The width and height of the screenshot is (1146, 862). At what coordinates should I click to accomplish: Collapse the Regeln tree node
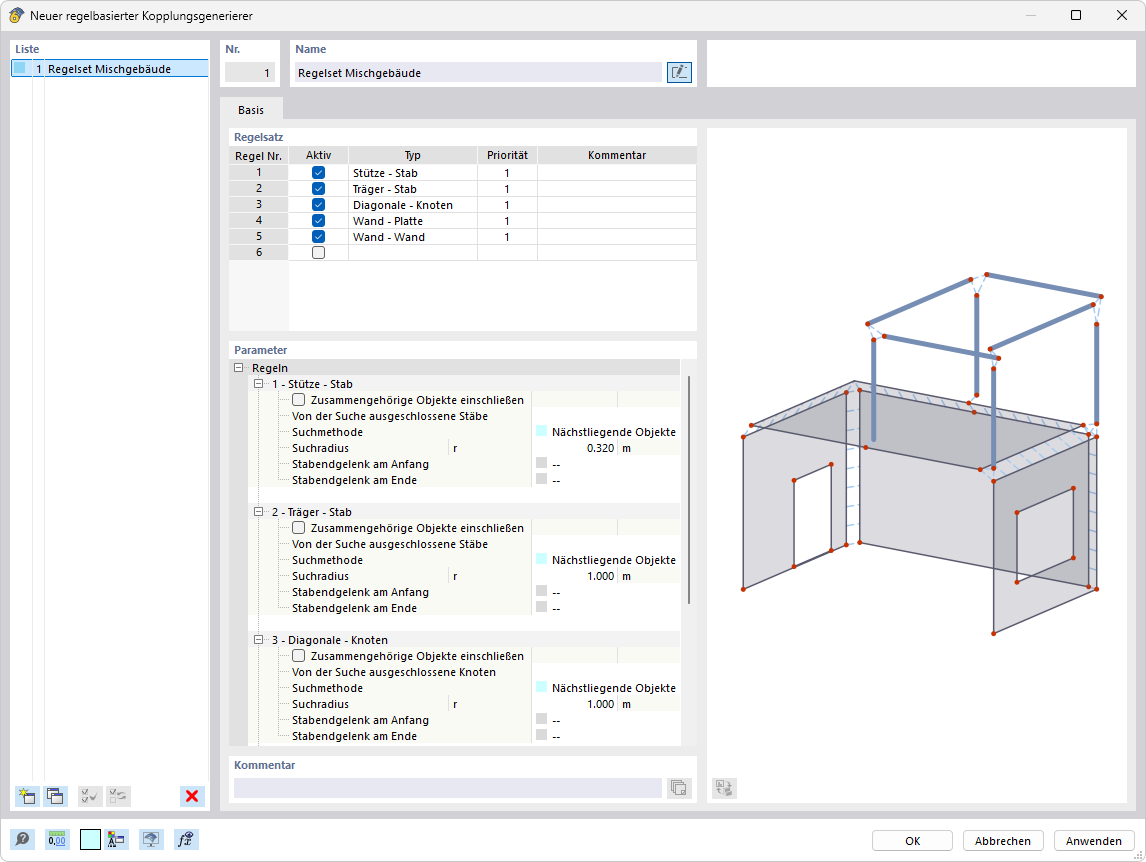[238, 368]
